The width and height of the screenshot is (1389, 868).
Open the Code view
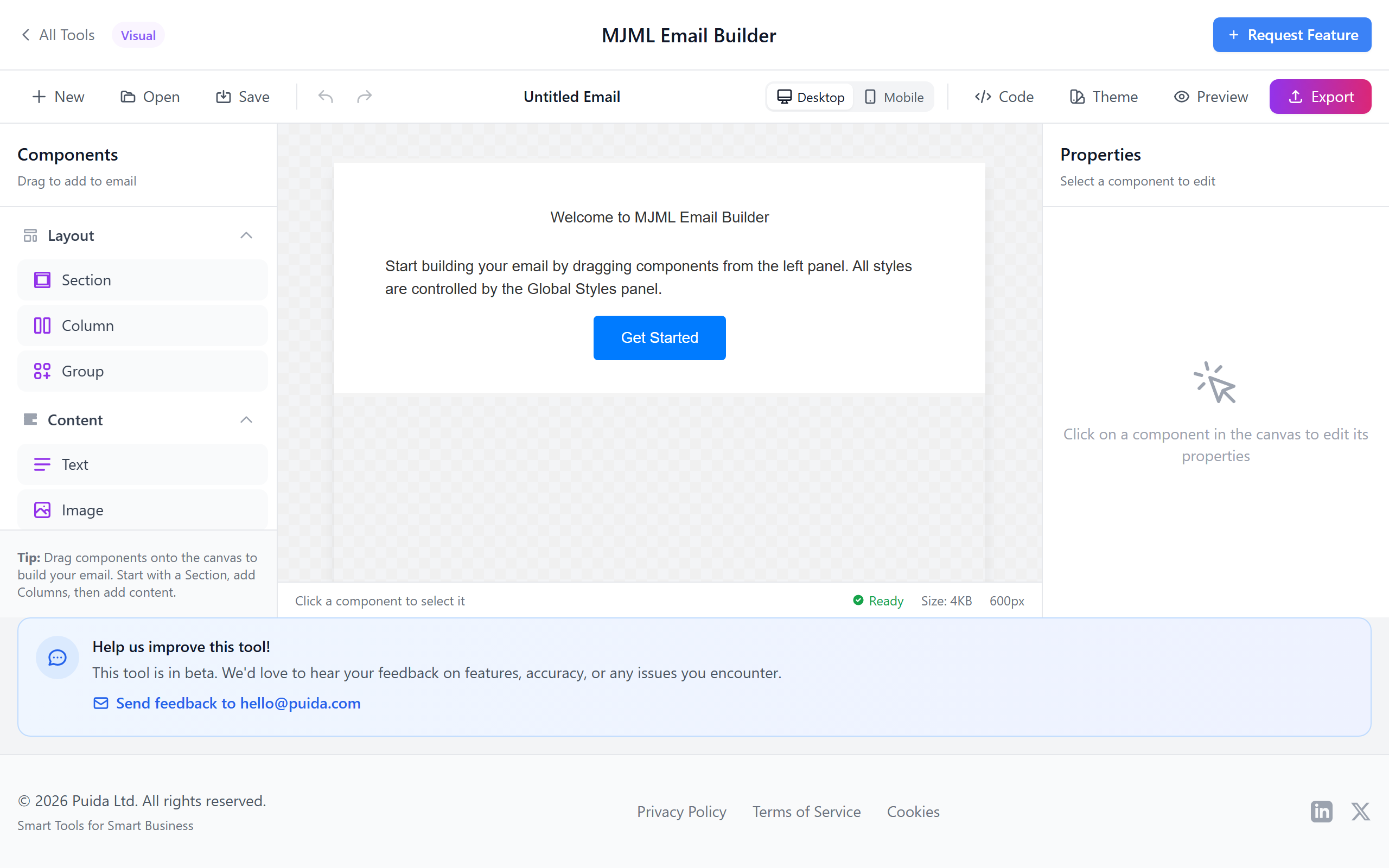coord(1003,97)
